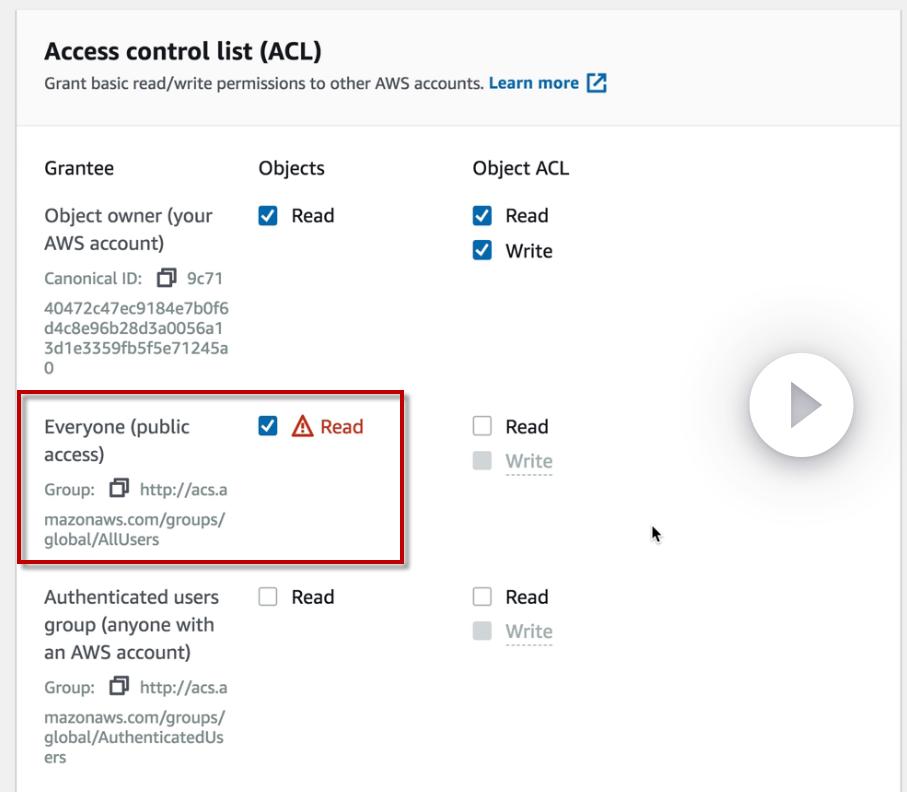The height and width of the screenshot is (792, 907).
Task: Click the red Read label for public access
Action: coord(342,427)
